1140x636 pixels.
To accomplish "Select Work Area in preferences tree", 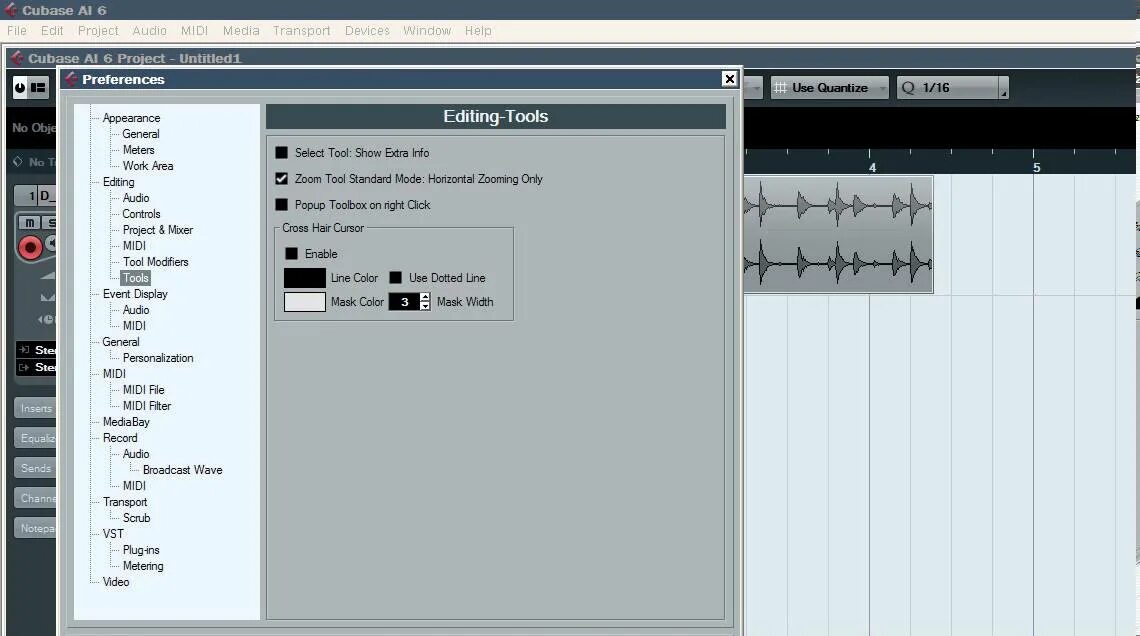I will 148,166.
